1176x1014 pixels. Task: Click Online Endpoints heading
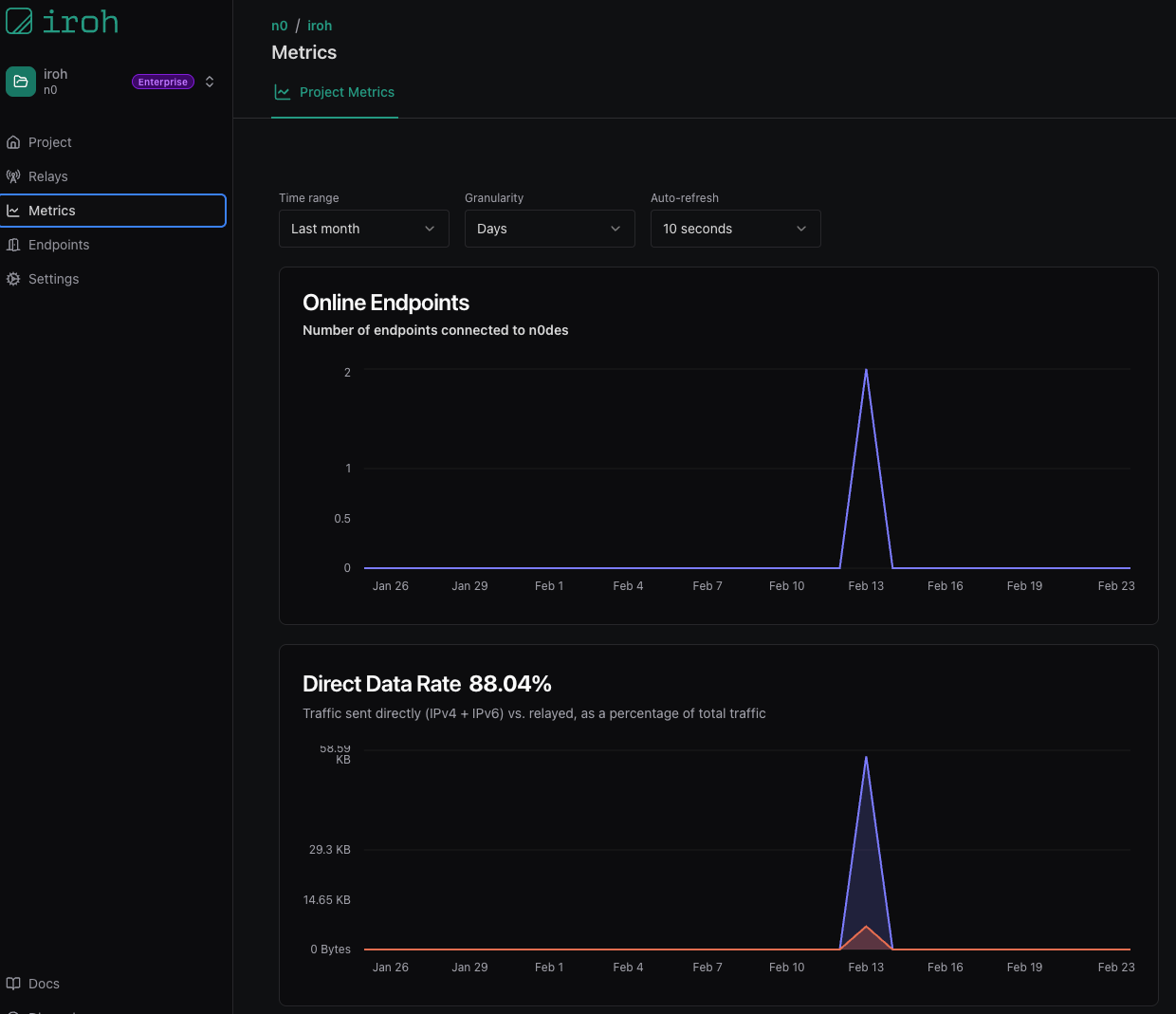pos(386,303)
